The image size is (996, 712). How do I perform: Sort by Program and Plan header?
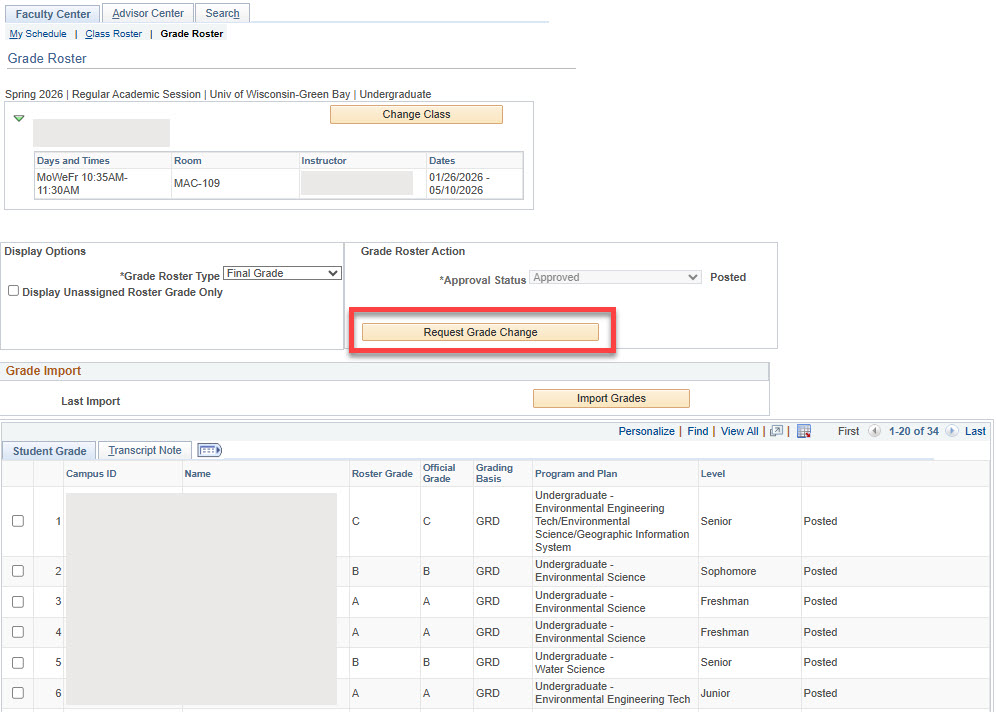[x=575, y=474]
